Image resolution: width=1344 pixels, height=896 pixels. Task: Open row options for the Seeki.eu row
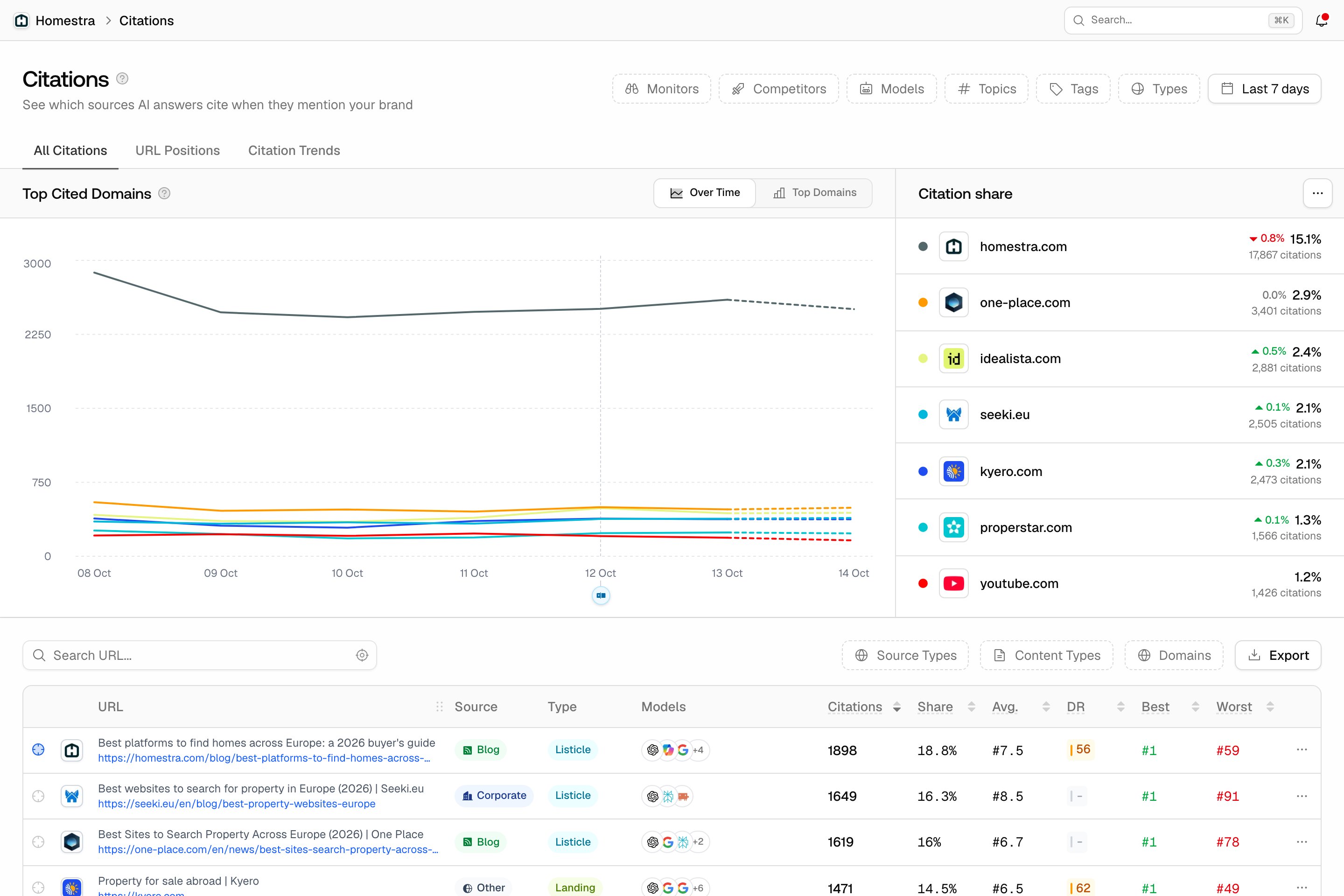1302,796
